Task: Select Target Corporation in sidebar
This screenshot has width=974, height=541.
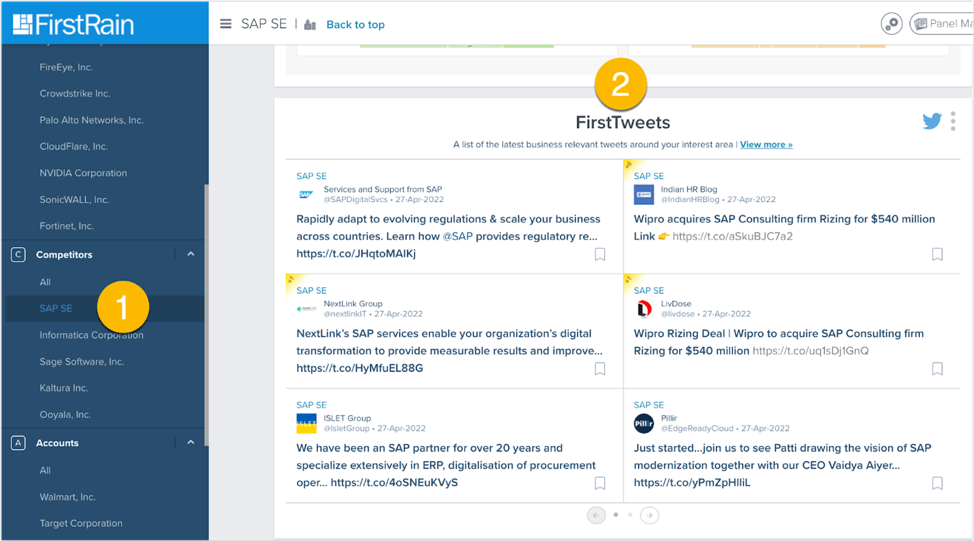Action: [81, 523]
